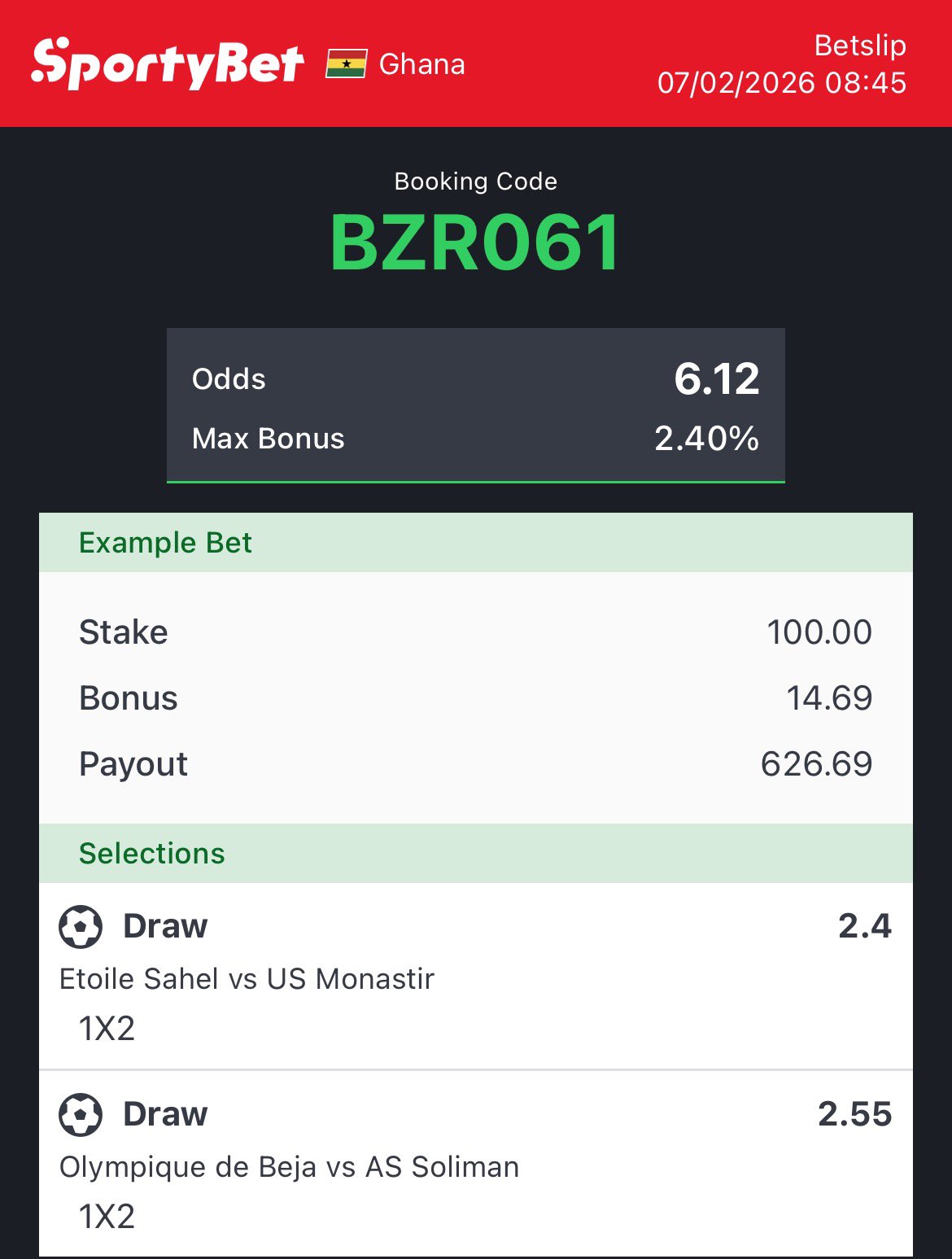This screenshot has height=1259, width=952.
Task: Open the Selections section header
Action: [152, 854]
